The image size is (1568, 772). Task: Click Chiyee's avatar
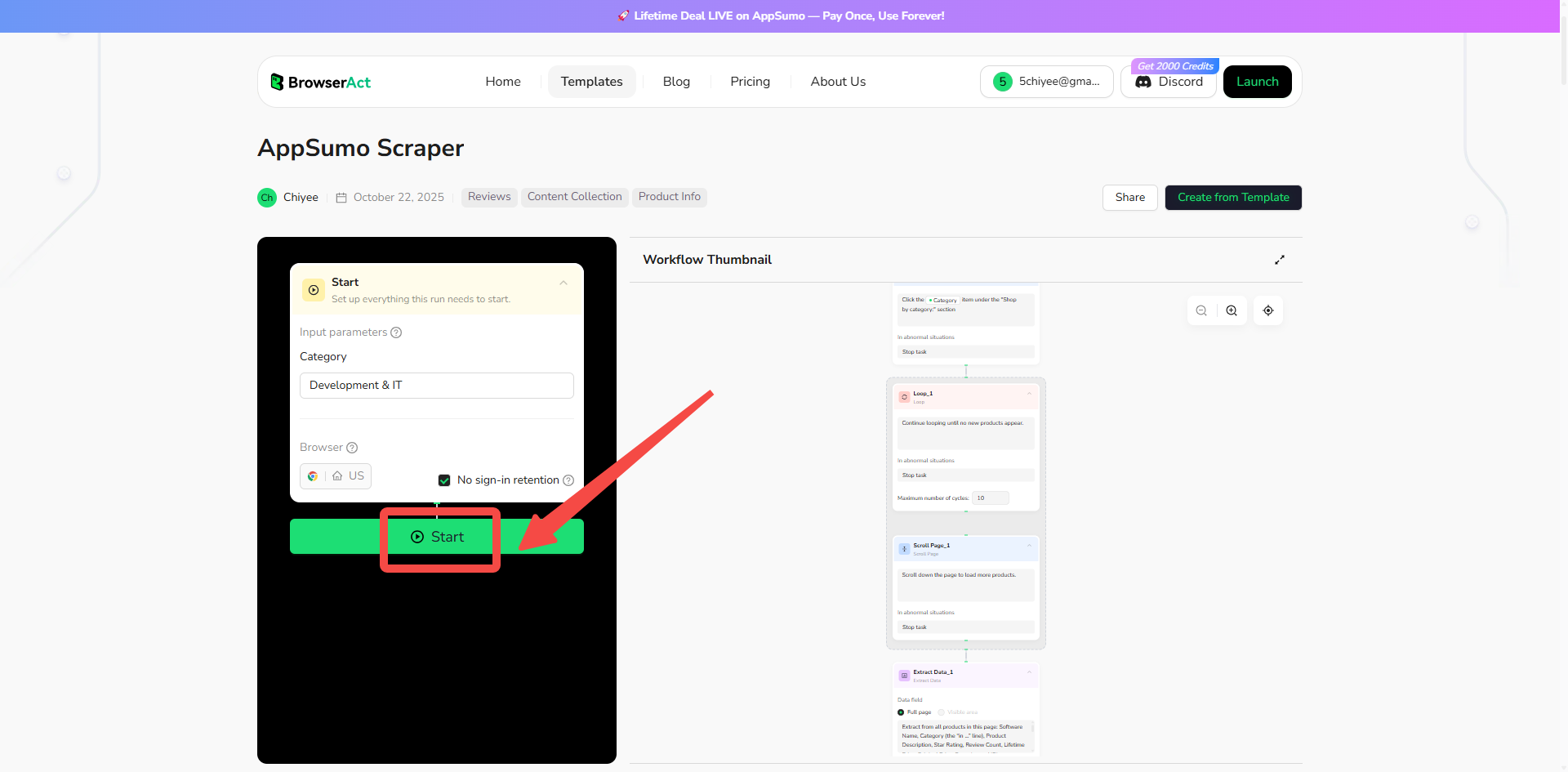coord(266,197)
